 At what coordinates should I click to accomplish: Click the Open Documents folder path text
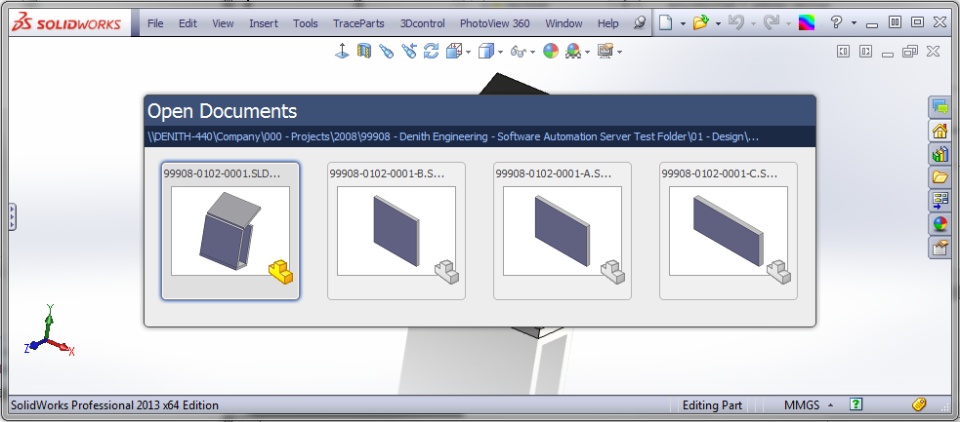click(x=453, y=137)
